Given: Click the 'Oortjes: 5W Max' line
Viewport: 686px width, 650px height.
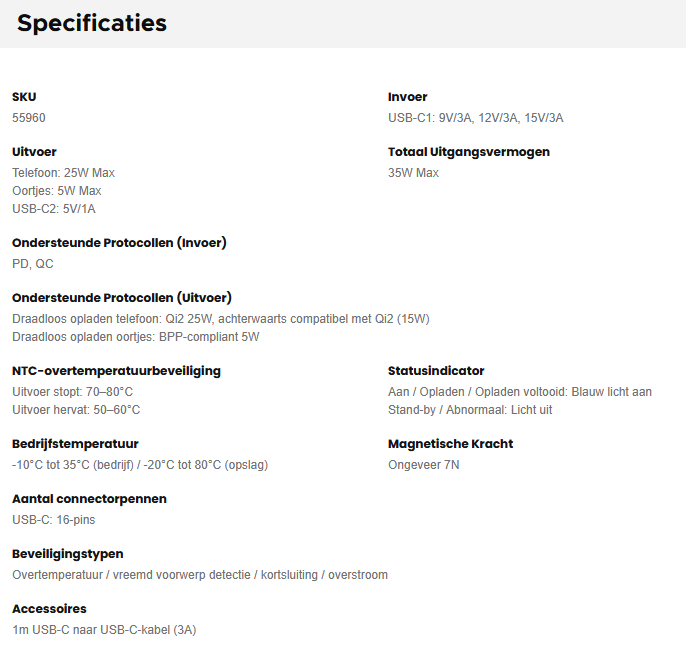Looking at the screenshot, I should coord(57,191).
